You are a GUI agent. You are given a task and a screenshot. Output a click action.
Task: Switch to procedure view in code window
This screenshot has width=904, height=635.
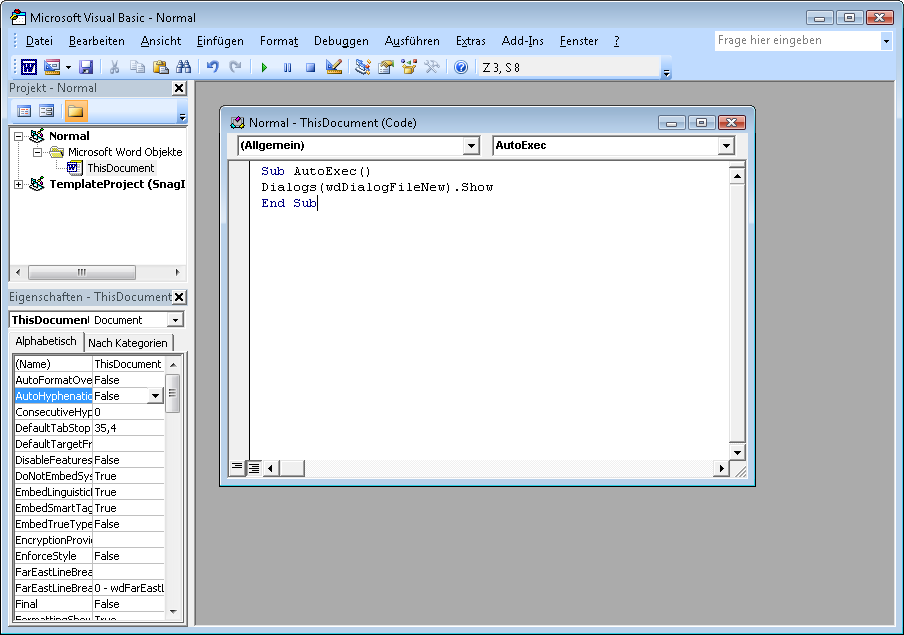[237, 467]
